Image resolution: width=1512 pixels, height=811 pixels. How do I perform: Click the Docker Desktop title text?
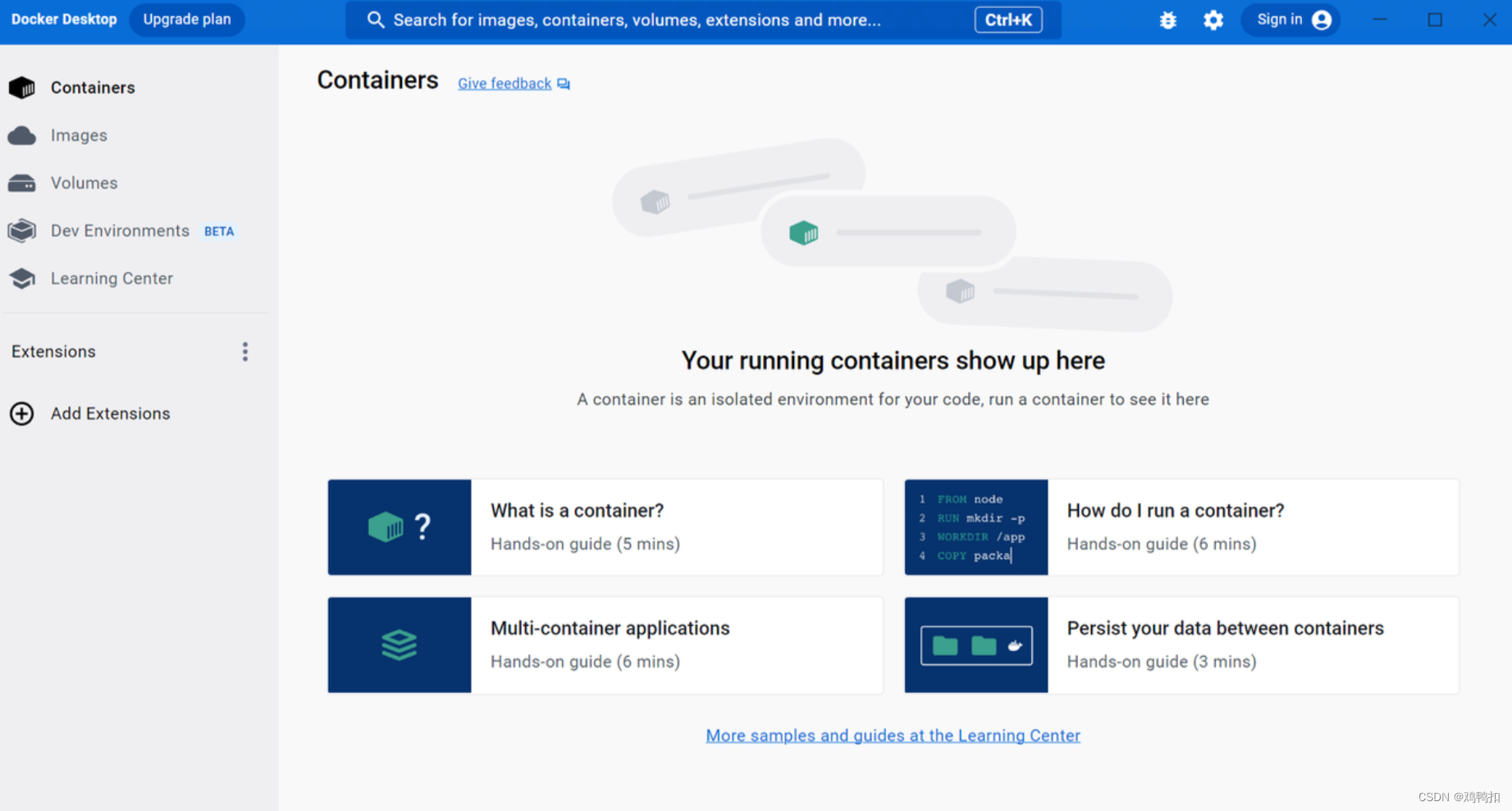point(64,20)
